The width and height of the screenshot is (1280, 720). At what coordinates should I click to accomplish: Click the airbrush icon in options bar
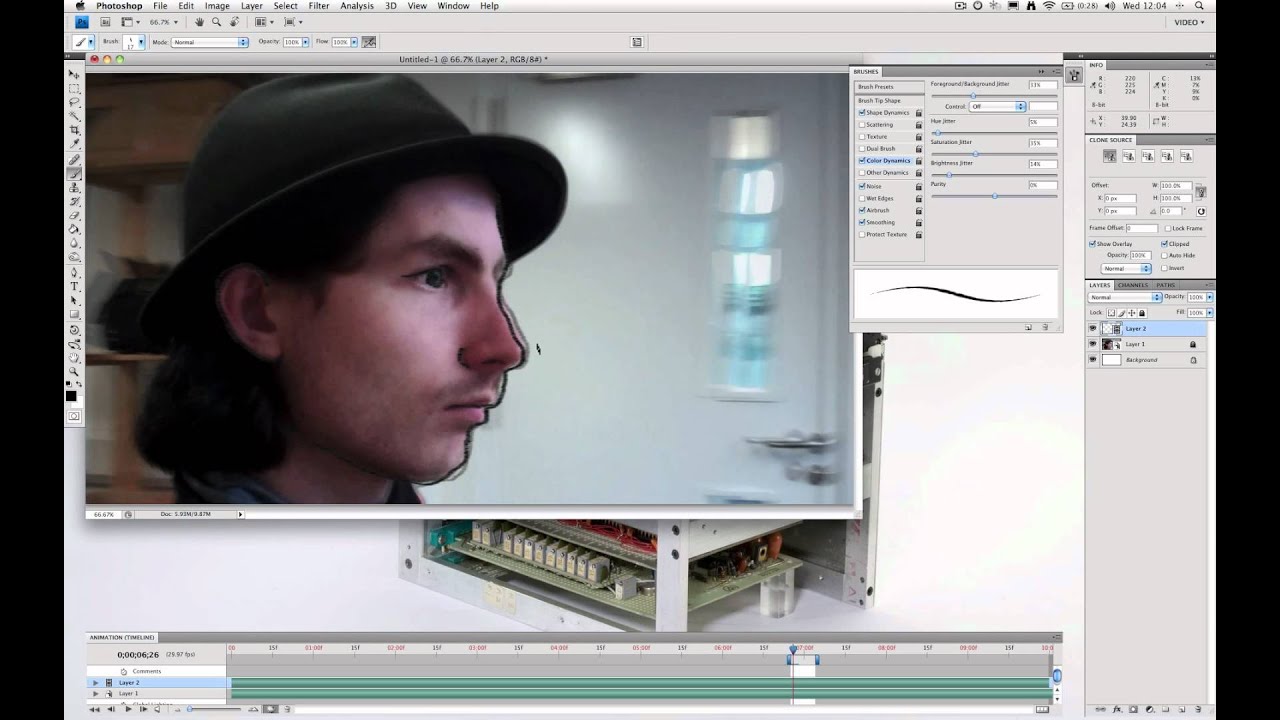368,42
